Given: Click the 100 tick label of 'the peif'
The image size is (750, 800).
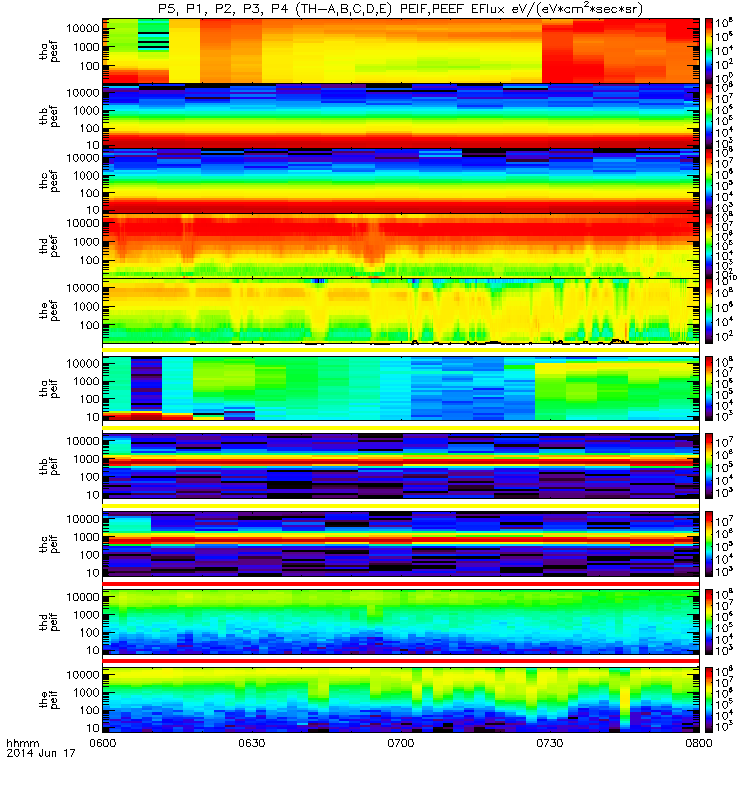Looking at the screenshot, I should click(x=90, y=710).
